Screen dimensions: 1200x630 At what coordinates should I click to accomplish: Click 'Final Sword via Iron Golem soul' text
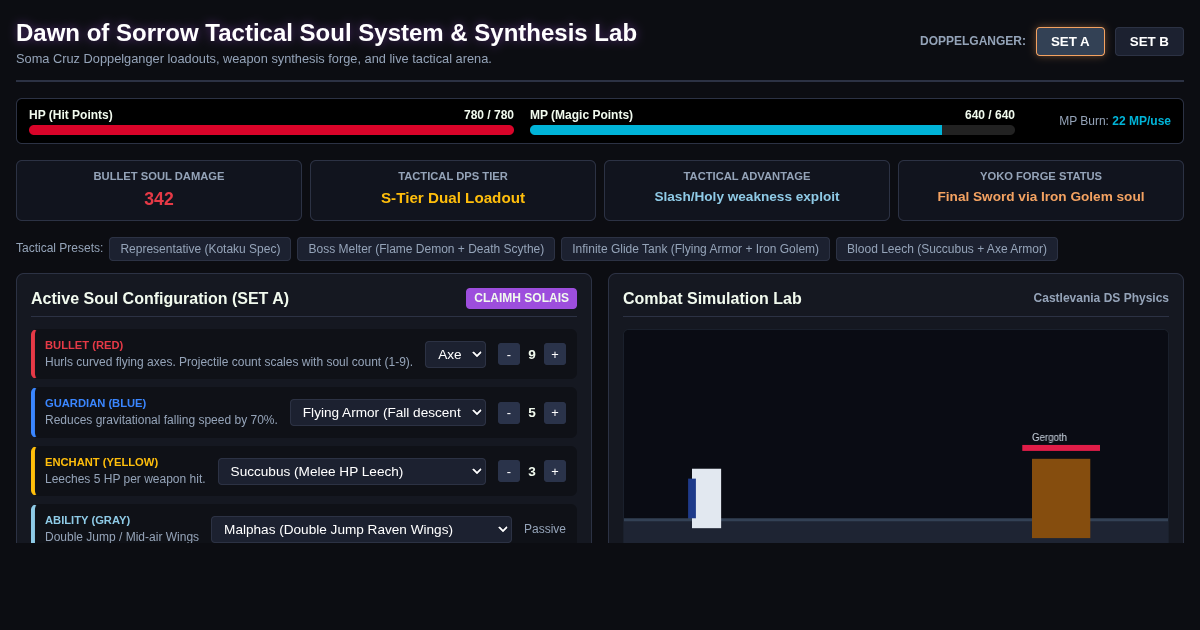pos(1041,197)
